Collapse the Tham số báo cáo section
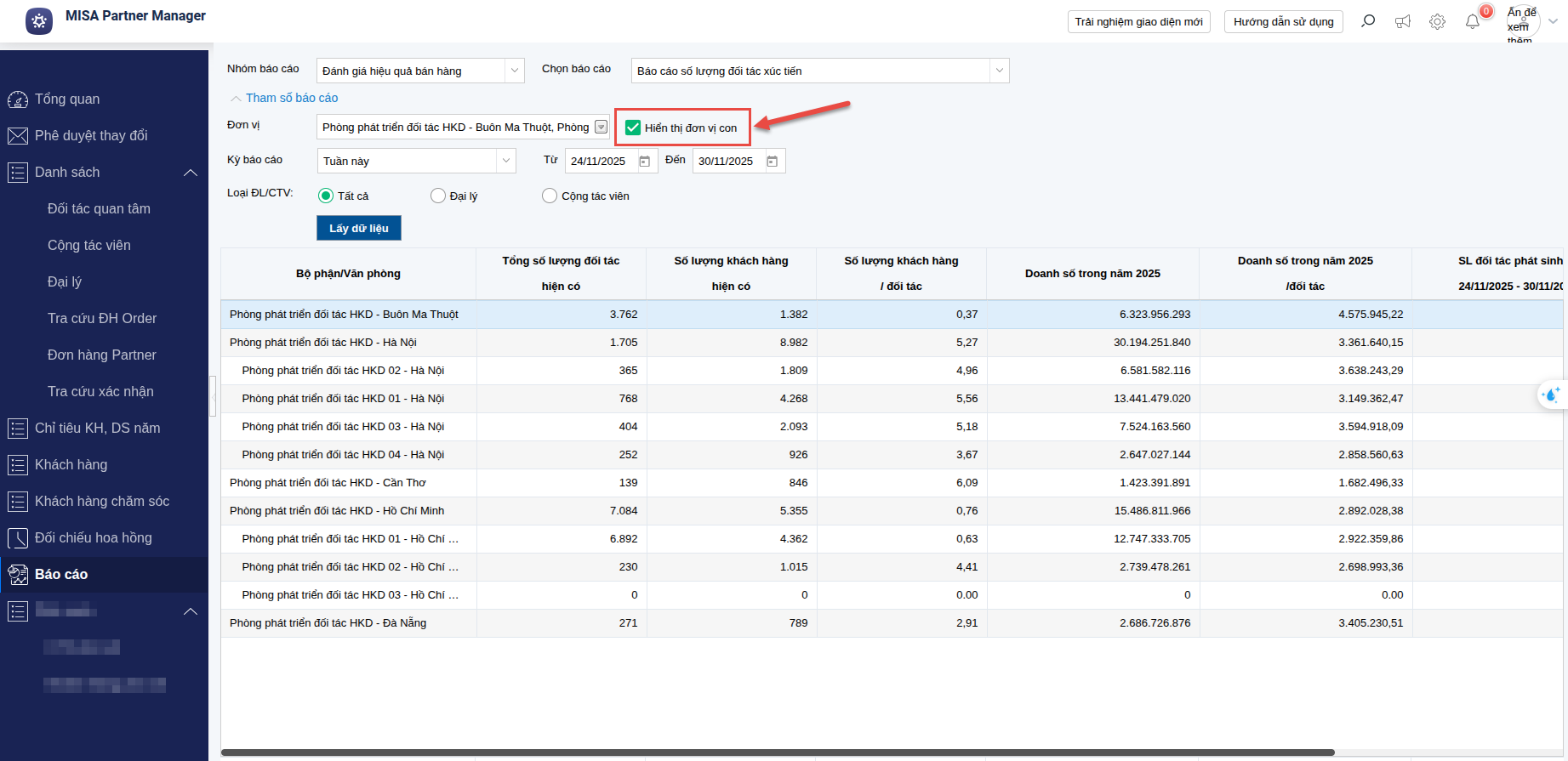The image size is (1568, 761). [284, 99]
